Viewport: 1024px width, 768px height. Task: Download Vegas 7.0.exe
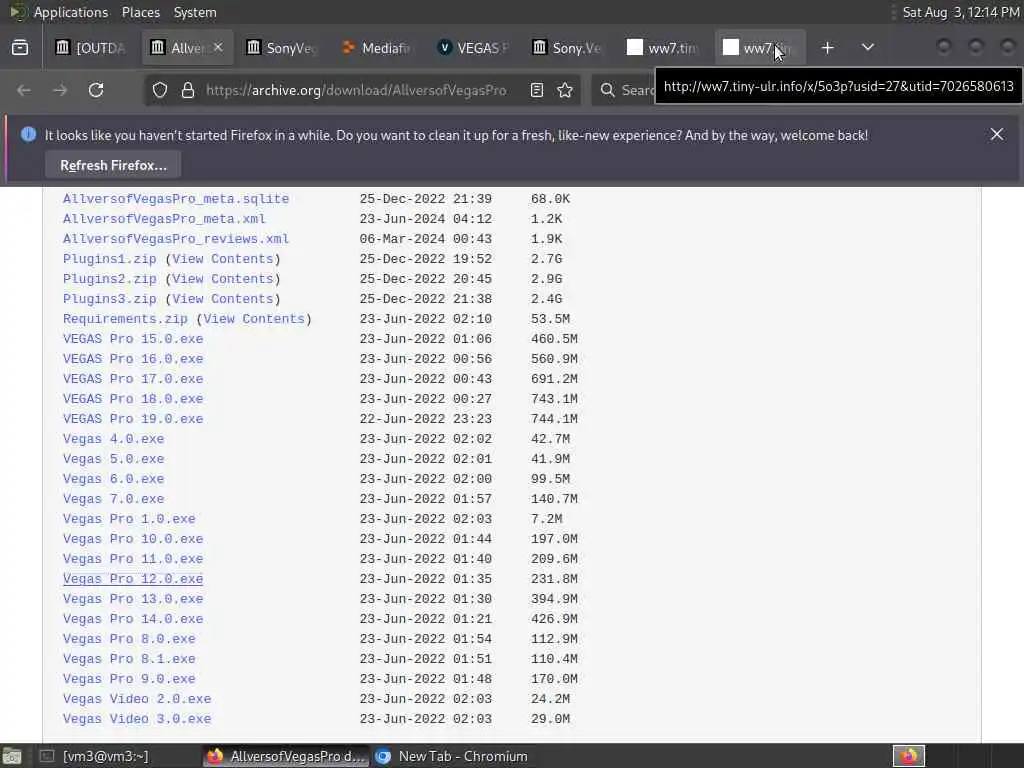(114, 499)
